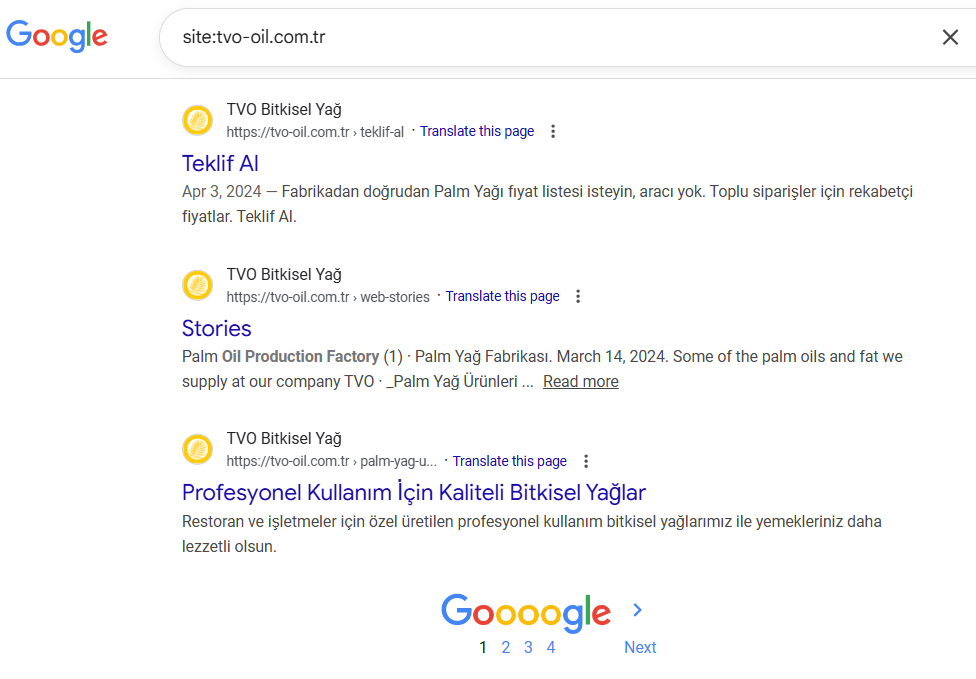Click the TVO favicon beside the Stories result
976x679 pixels.
tap(198, 285)
